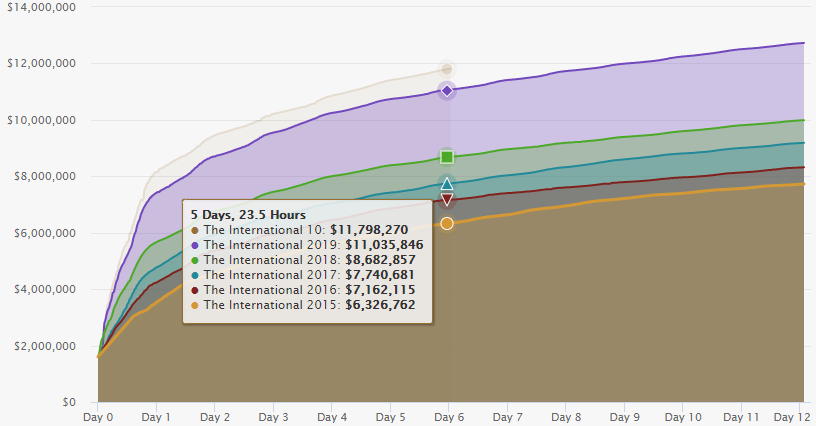The image size is (816, 426).
Task: Click the purple diamond marker for International 2019
Action: [x=447, y=91]
